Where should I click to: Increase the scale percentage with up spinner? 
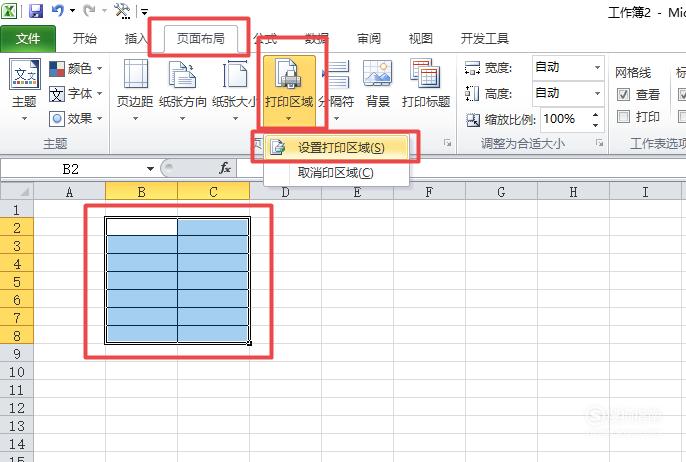tap(595, 115)
